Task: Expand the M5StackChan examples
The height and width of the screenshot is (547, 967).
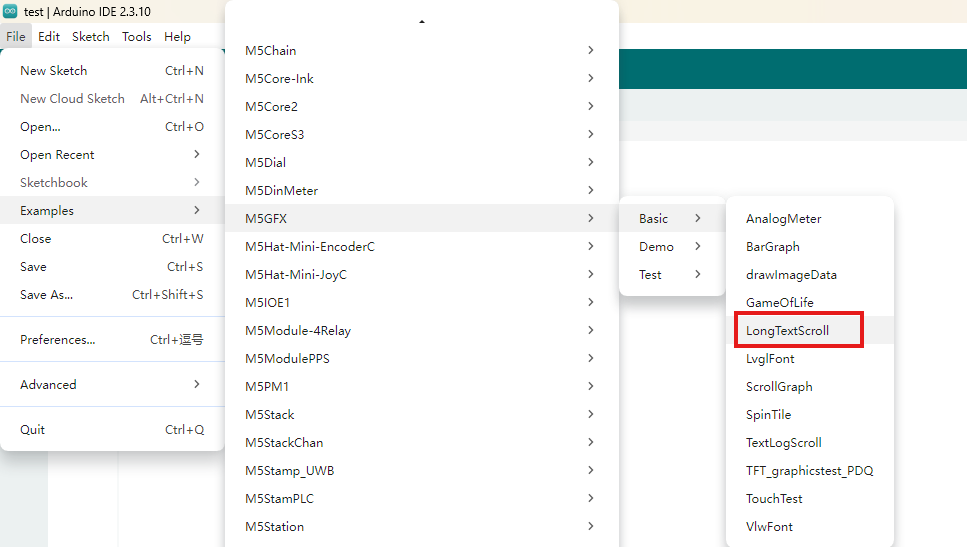Action: [x=422, y=443]
